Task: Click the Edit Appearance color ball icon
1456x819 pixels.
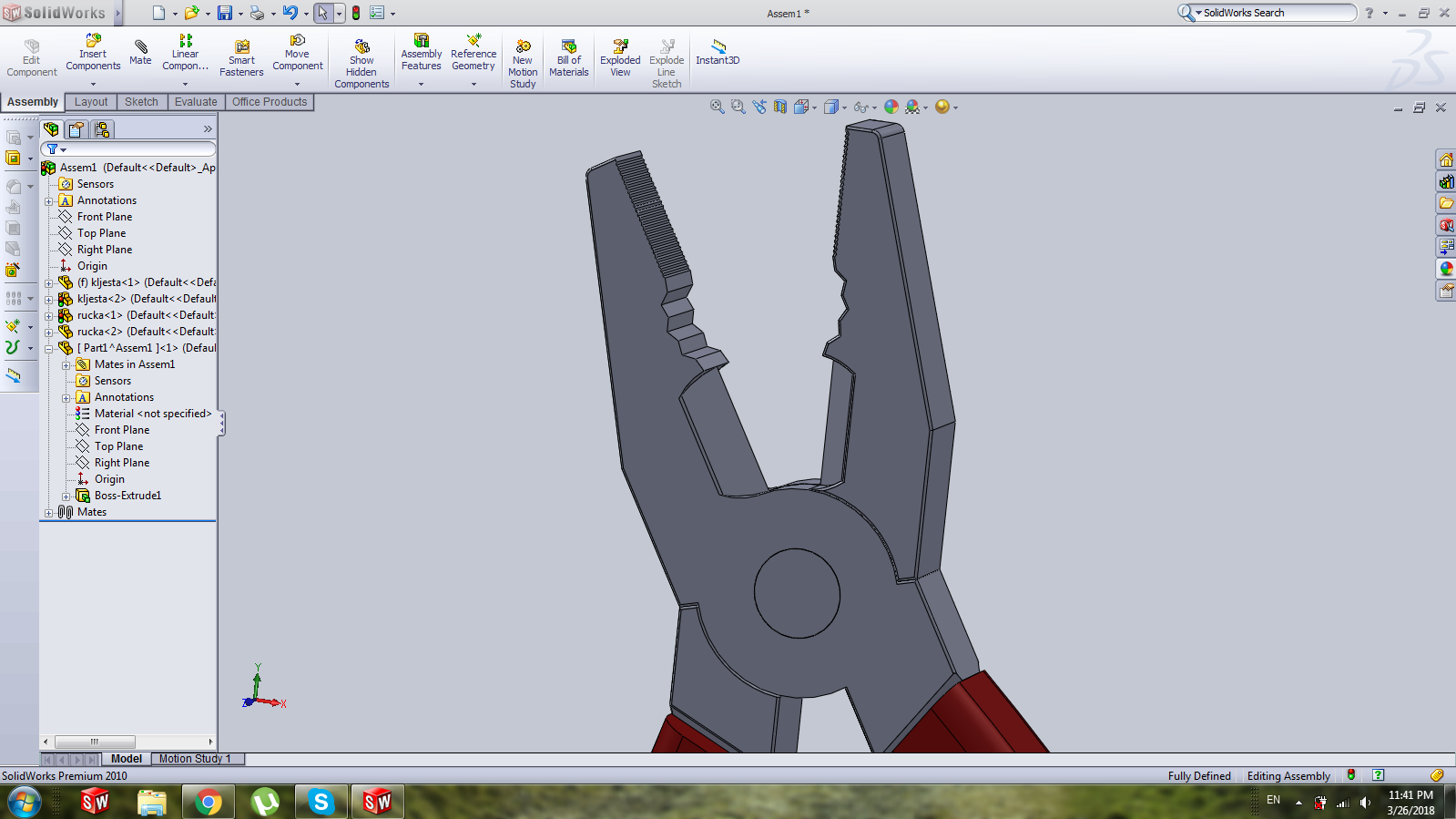Action: point(891,107)
